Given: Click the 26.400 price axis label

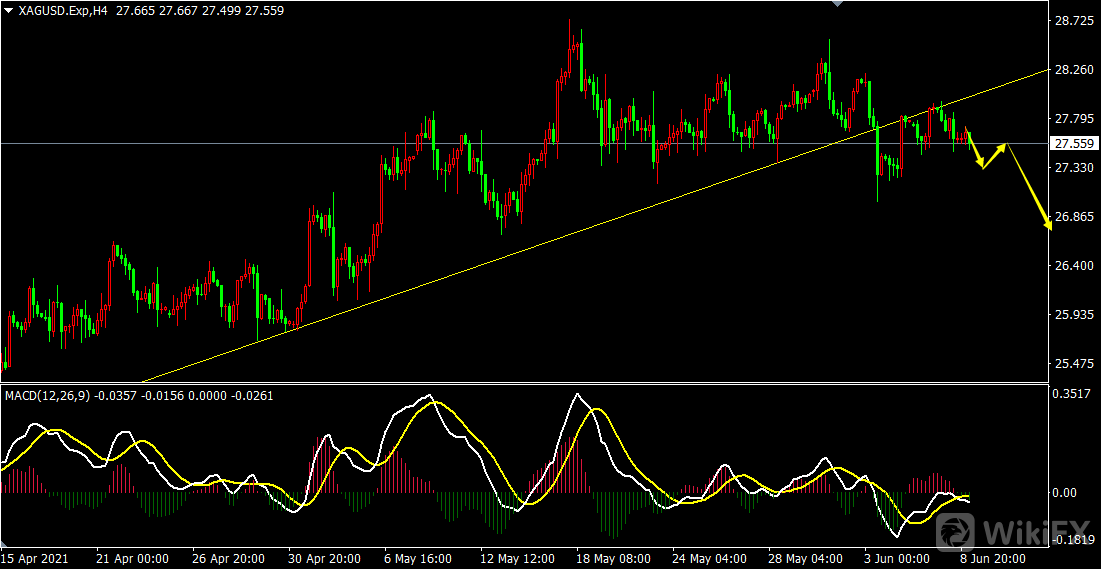Looking at the screenshot, I should [x=1075, y=266].
